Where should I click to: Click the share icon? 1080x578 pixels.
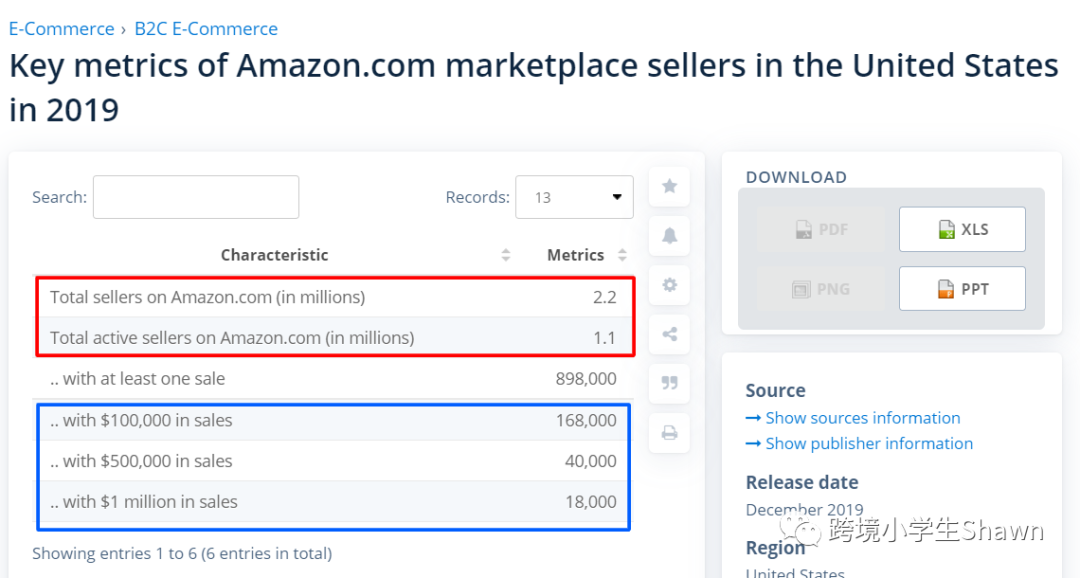(669, 334)
